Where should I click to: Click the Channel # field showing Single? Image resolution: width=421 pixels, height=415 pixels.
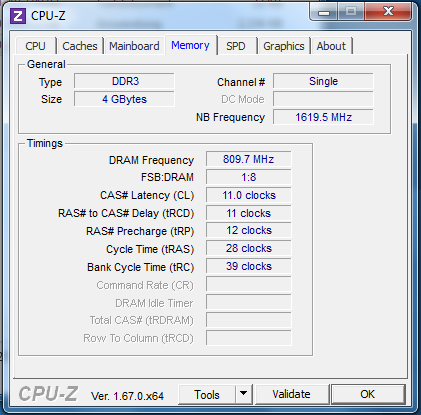323,81
